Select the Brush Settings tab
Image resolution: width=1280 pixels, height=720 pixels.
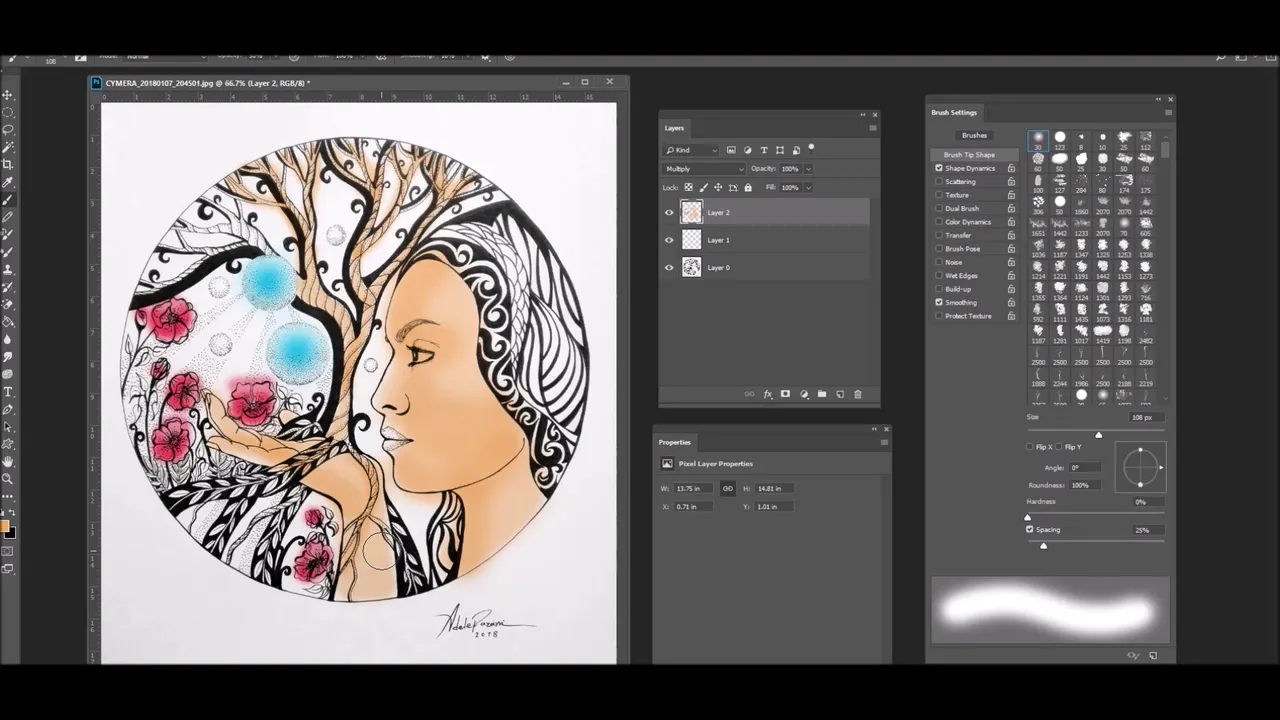tap(954, 112)
